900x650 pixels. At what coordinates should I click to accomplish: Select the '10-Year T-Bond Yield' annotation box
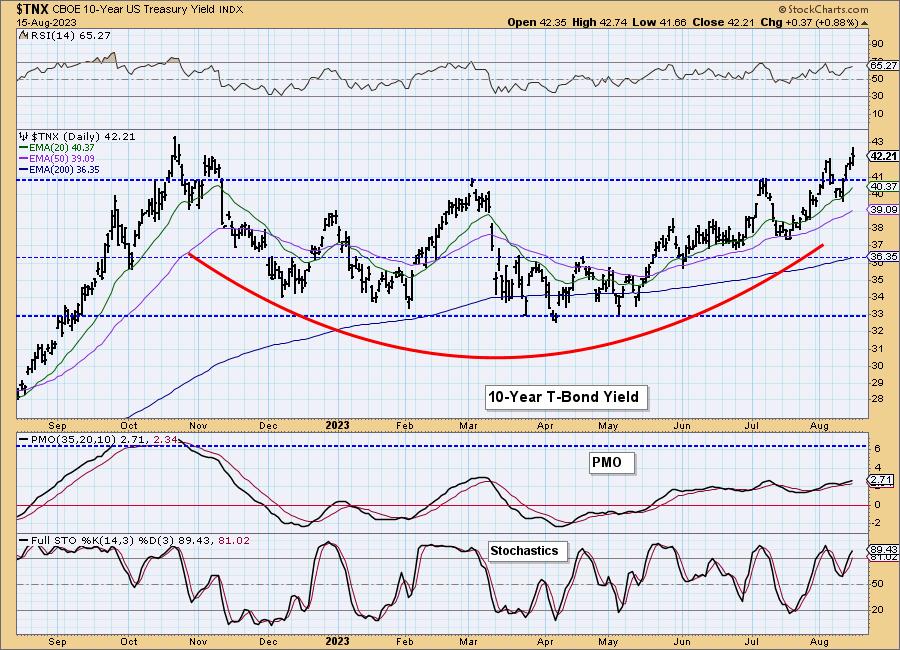[566, 397]
